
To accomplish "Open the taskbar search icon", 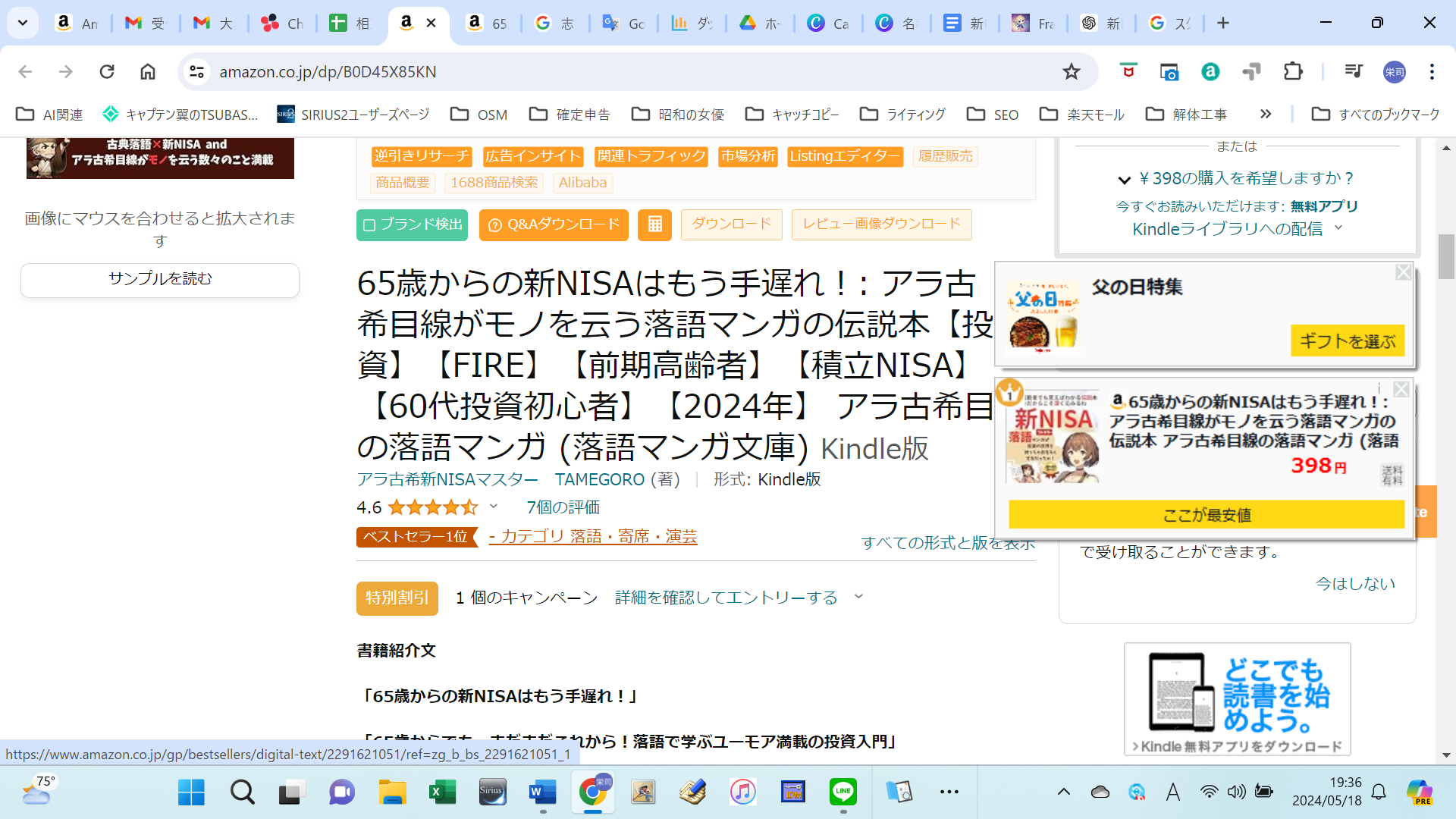I will coord(243,792).
